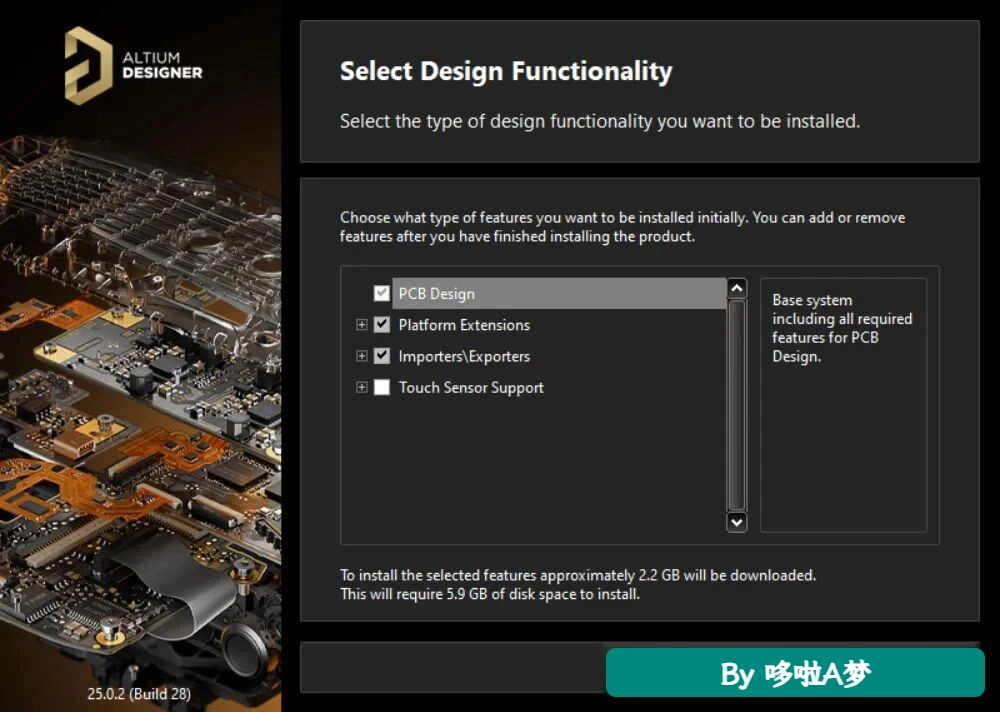Toggle the PCB Design checkbox
The height and width of the screenshot is (712, 1000).
coord(381,293)
